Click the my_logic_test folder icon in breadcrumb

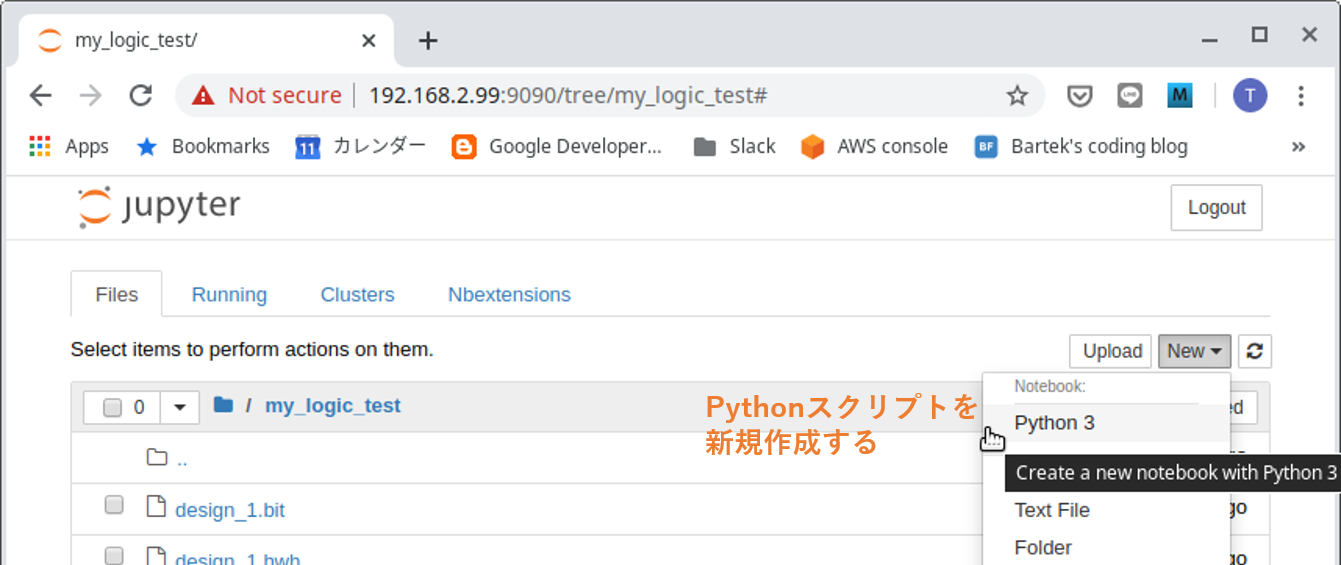(223, 405)
